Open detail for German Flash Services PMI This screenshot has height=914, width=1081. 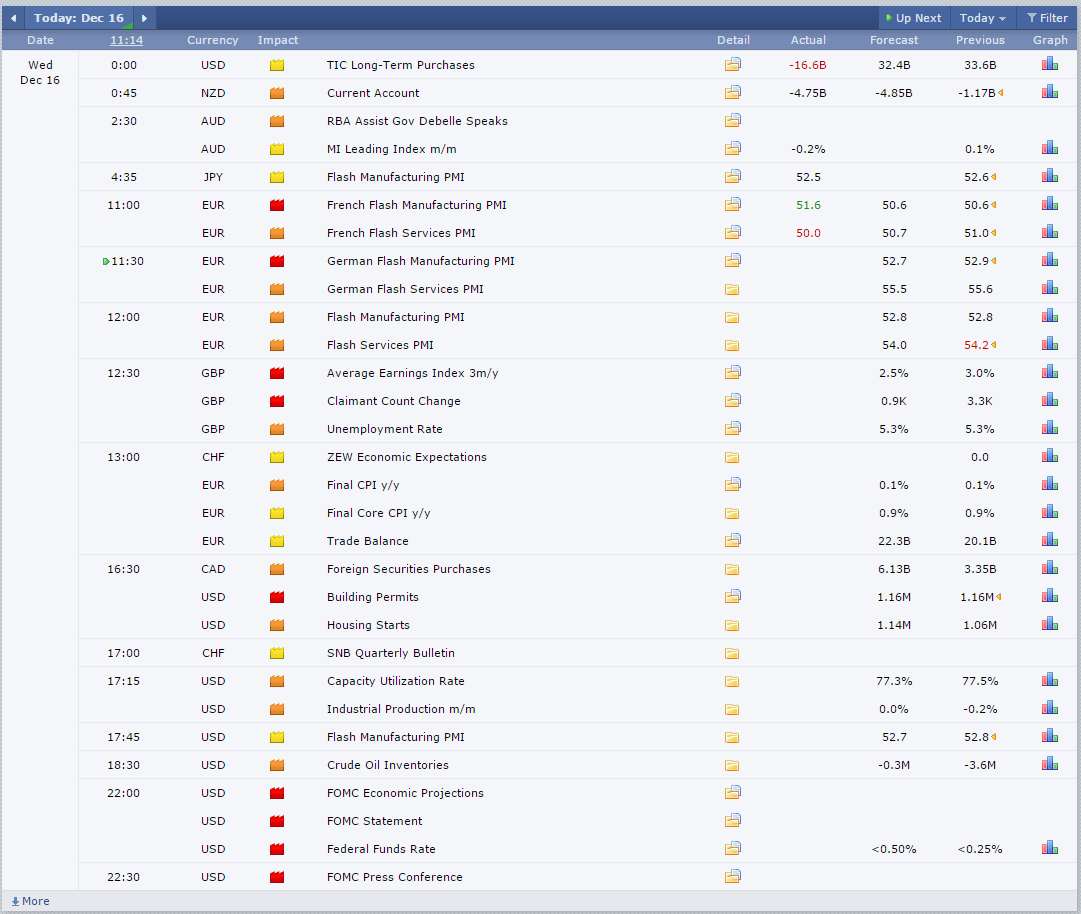[732, 290]
